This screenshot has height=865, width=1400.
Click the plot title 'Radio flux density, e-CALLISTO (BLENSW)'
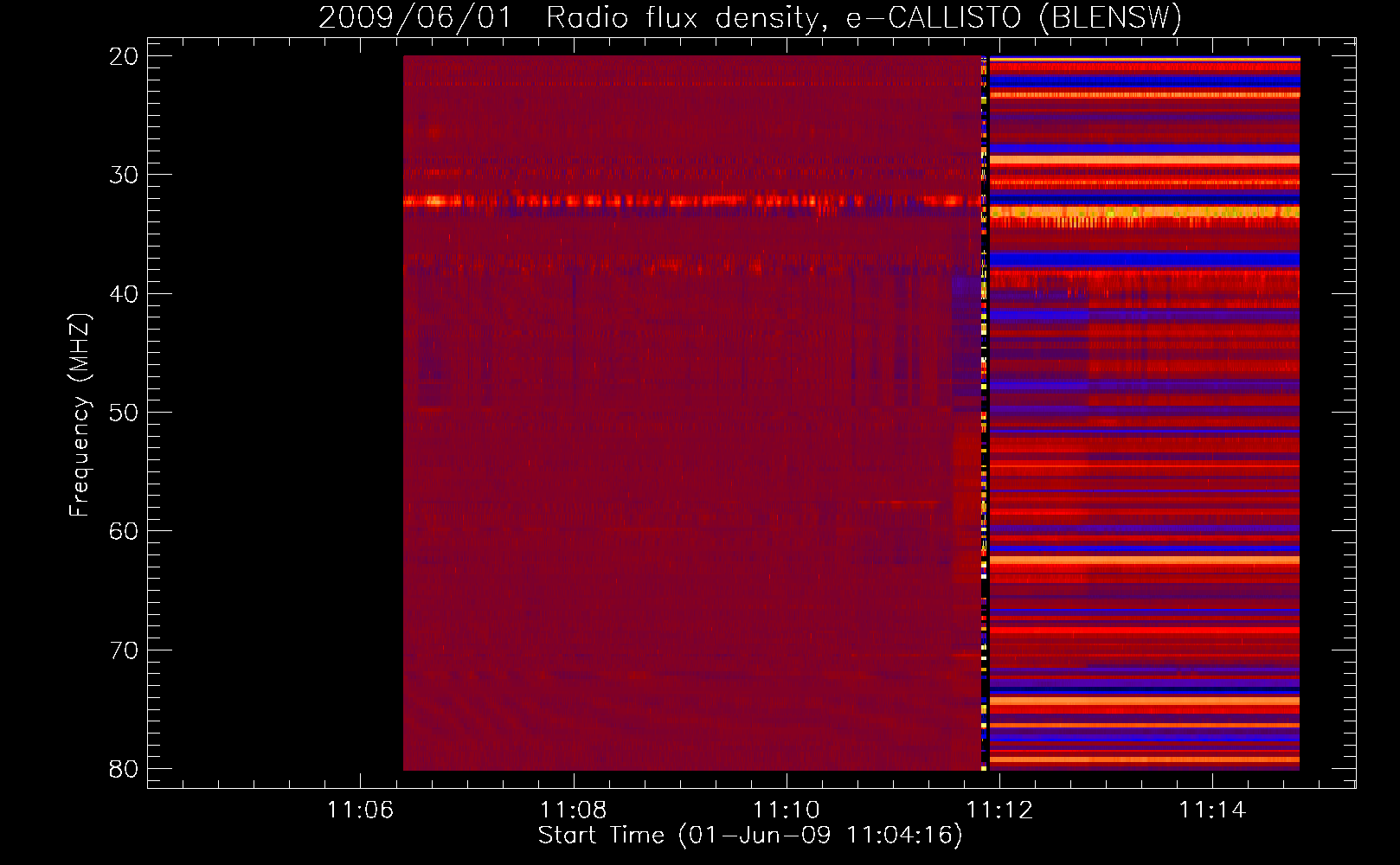point(864,17)
